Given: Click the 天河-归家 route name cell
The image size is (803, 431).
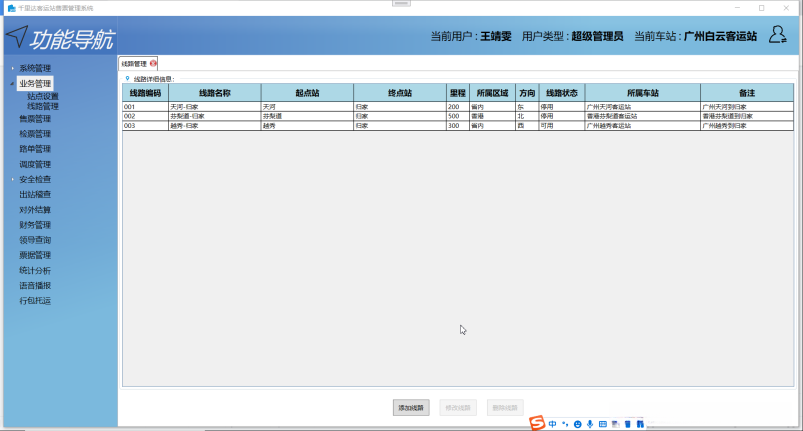Looking at the screenshot, I should click(215, 107).
